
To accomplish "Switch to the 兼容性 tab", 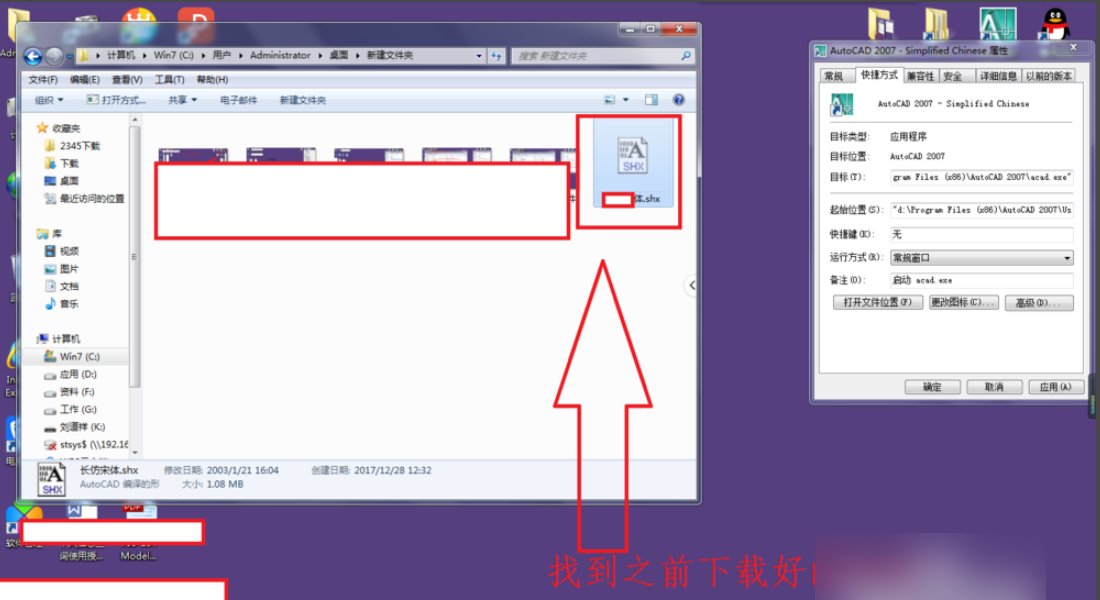I will [x=919, y=74].
